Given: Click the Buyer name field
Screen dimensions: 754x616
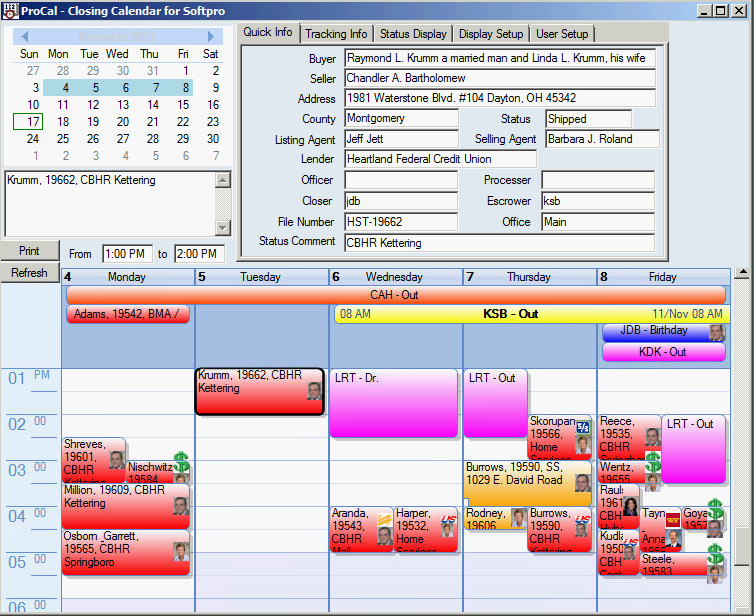Looking at the screenshot, I should click(500, 58).
